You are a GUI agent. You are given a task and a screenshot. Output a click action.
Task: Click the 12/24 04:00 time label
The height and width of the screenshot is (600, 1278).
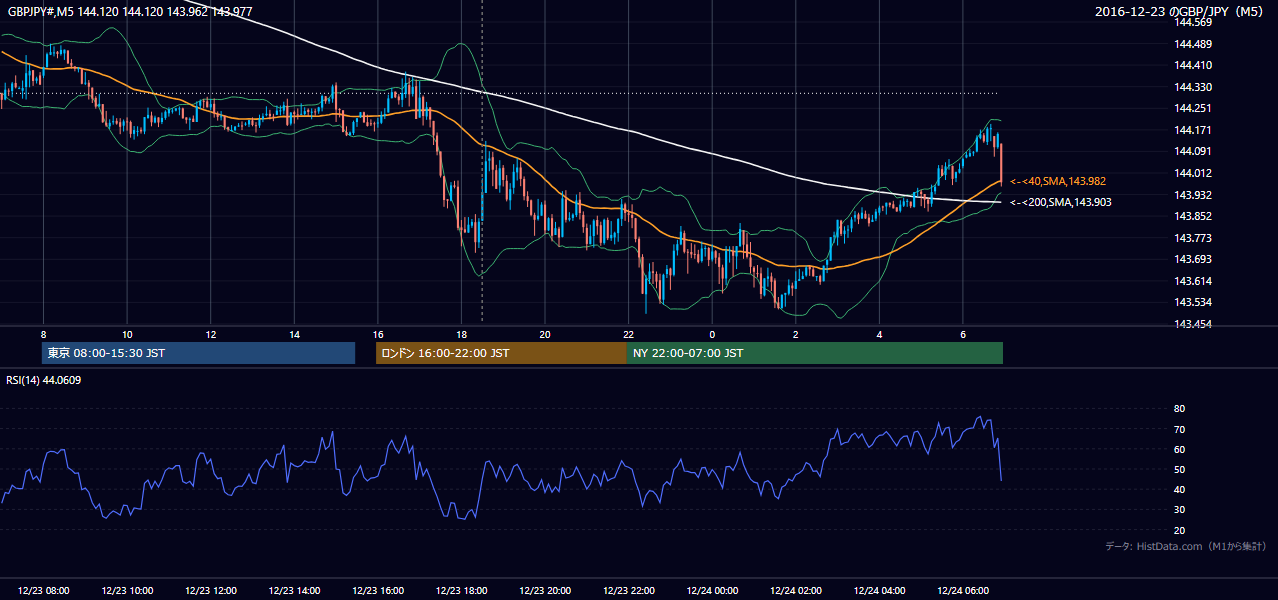click(x=879, y=591)
